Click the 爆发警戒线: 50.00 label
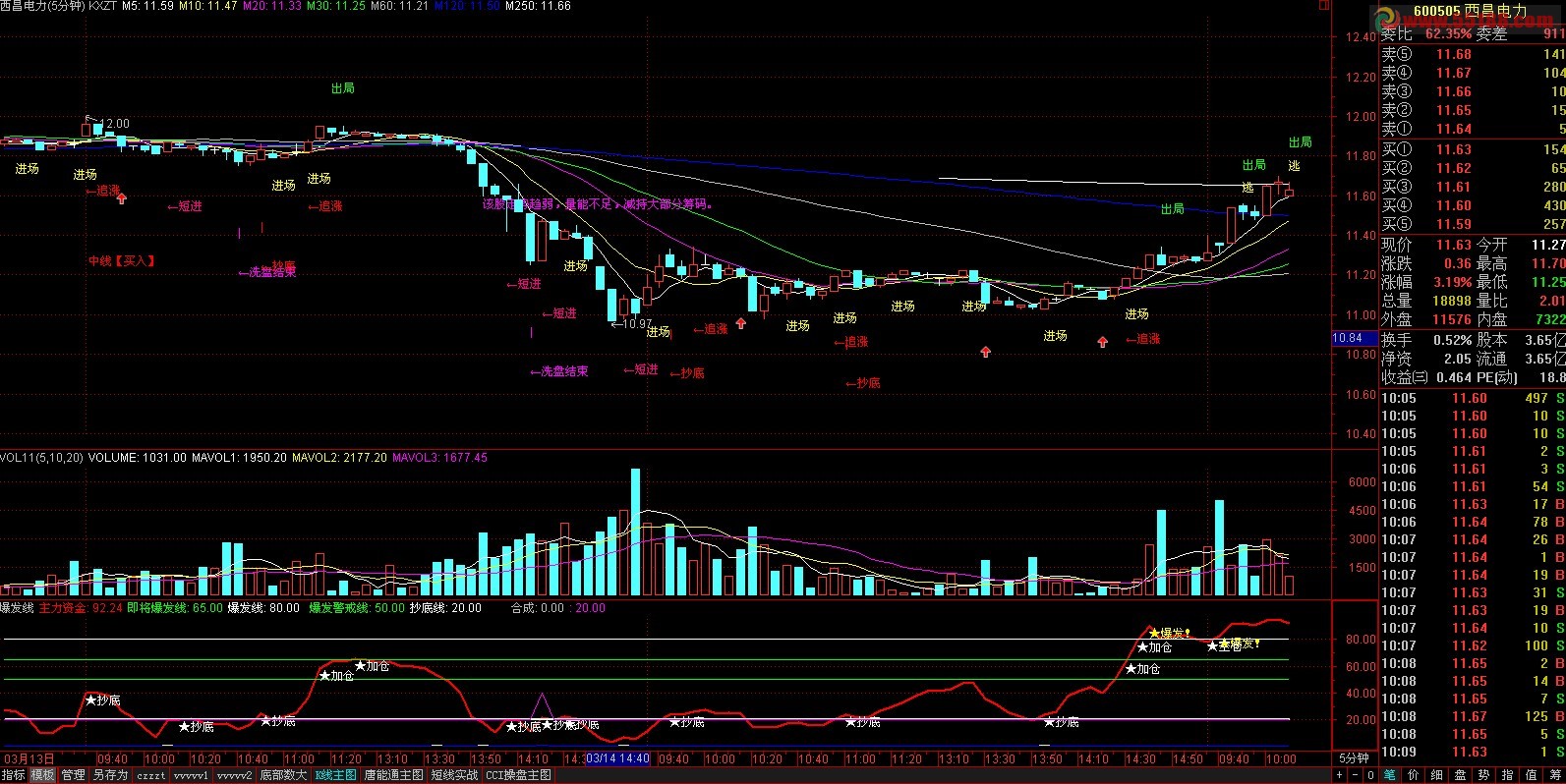1566x784 pixels. (x=357, y=608)
